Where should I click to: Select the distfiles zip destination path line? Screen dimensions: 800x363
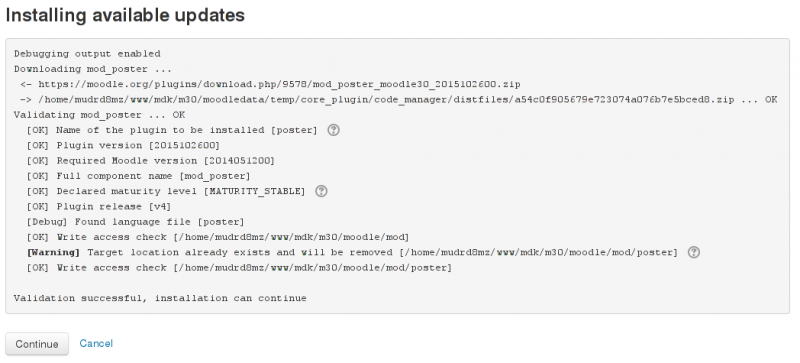pos(398,100)
